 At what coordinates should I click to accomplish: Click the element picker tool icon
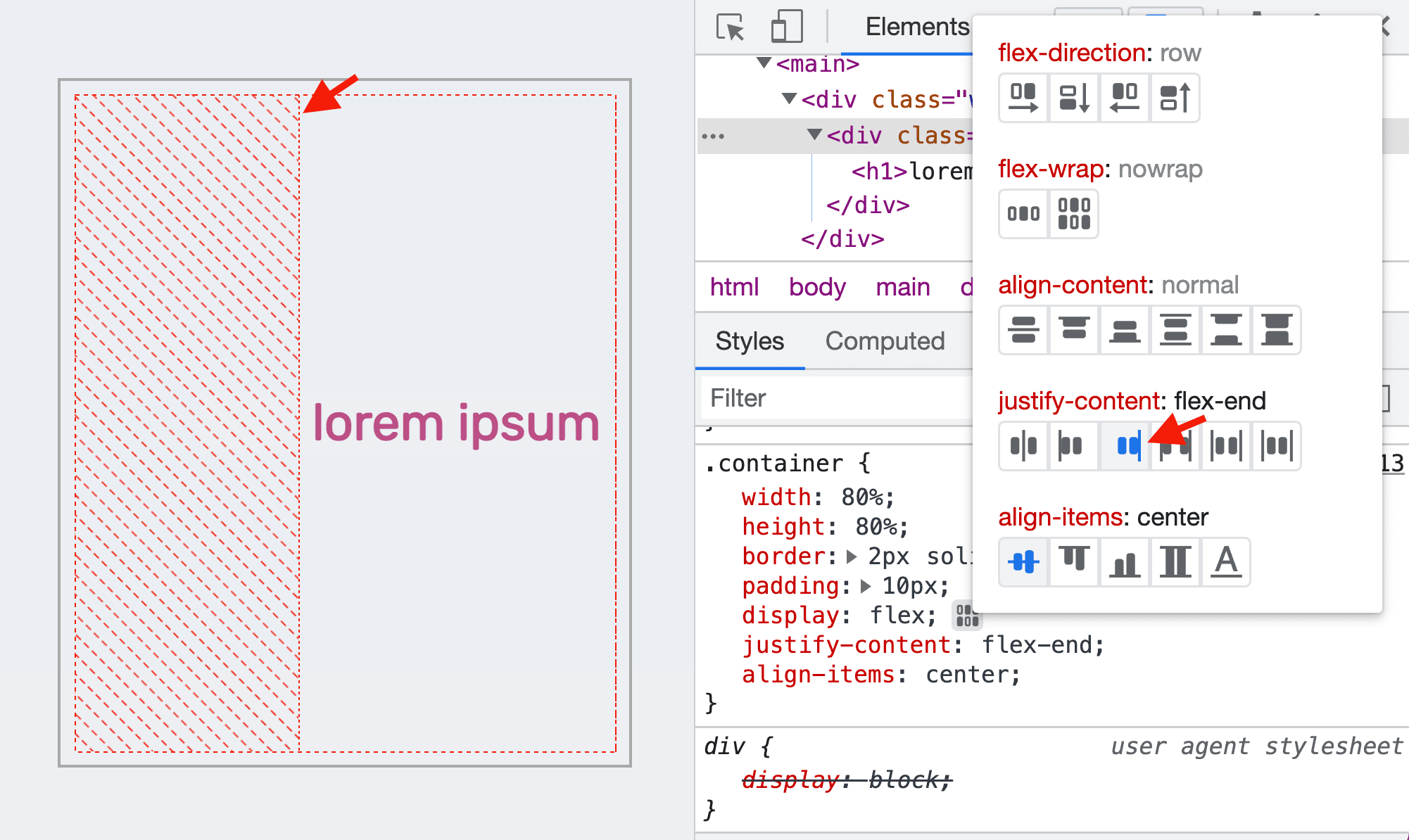[728, 27]
